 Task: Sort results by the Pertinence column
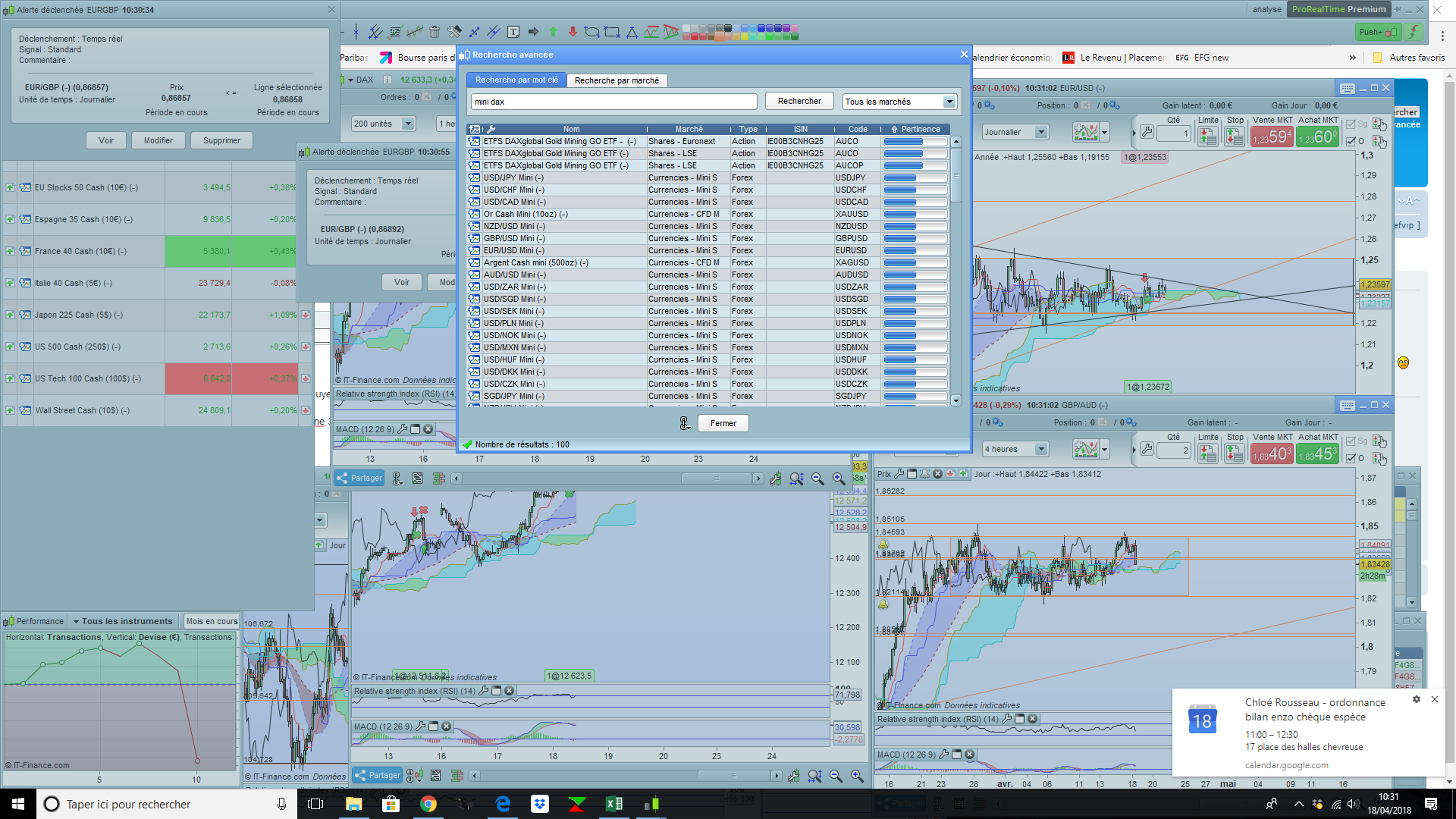(915, 129)
